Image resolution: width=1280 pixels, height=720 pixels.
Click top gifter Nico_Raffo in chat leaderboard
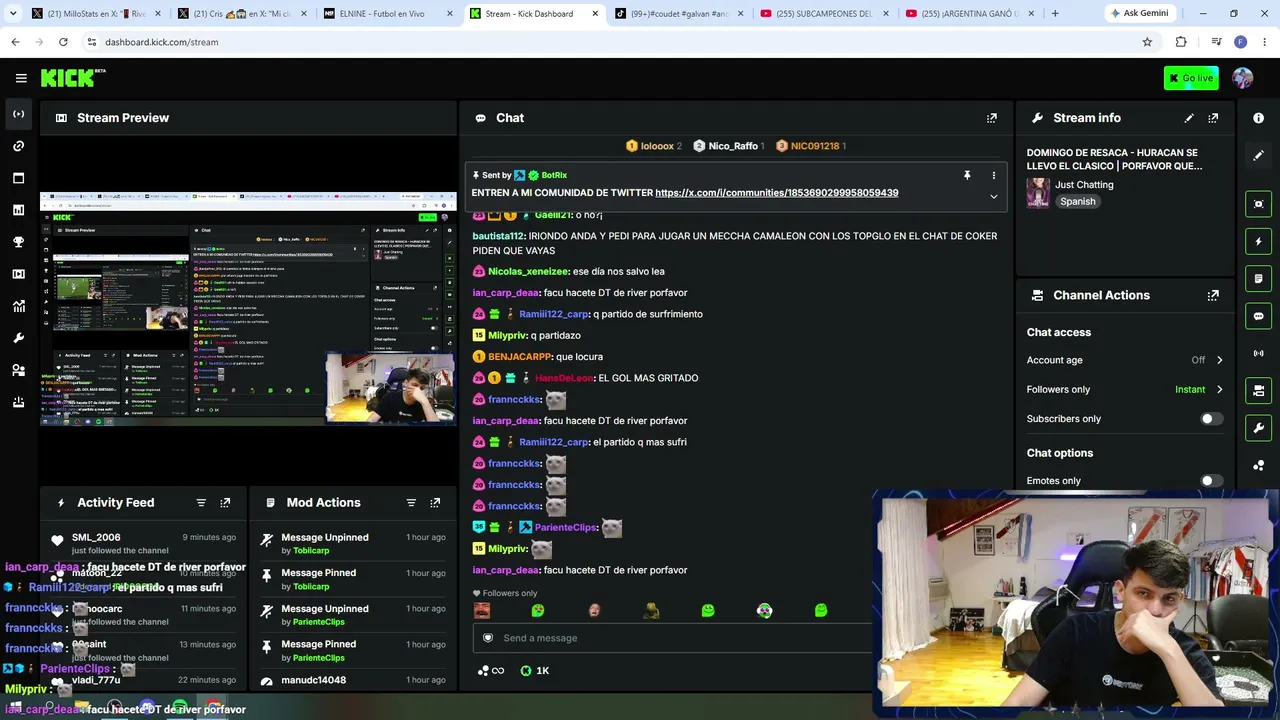click(733, 146)
